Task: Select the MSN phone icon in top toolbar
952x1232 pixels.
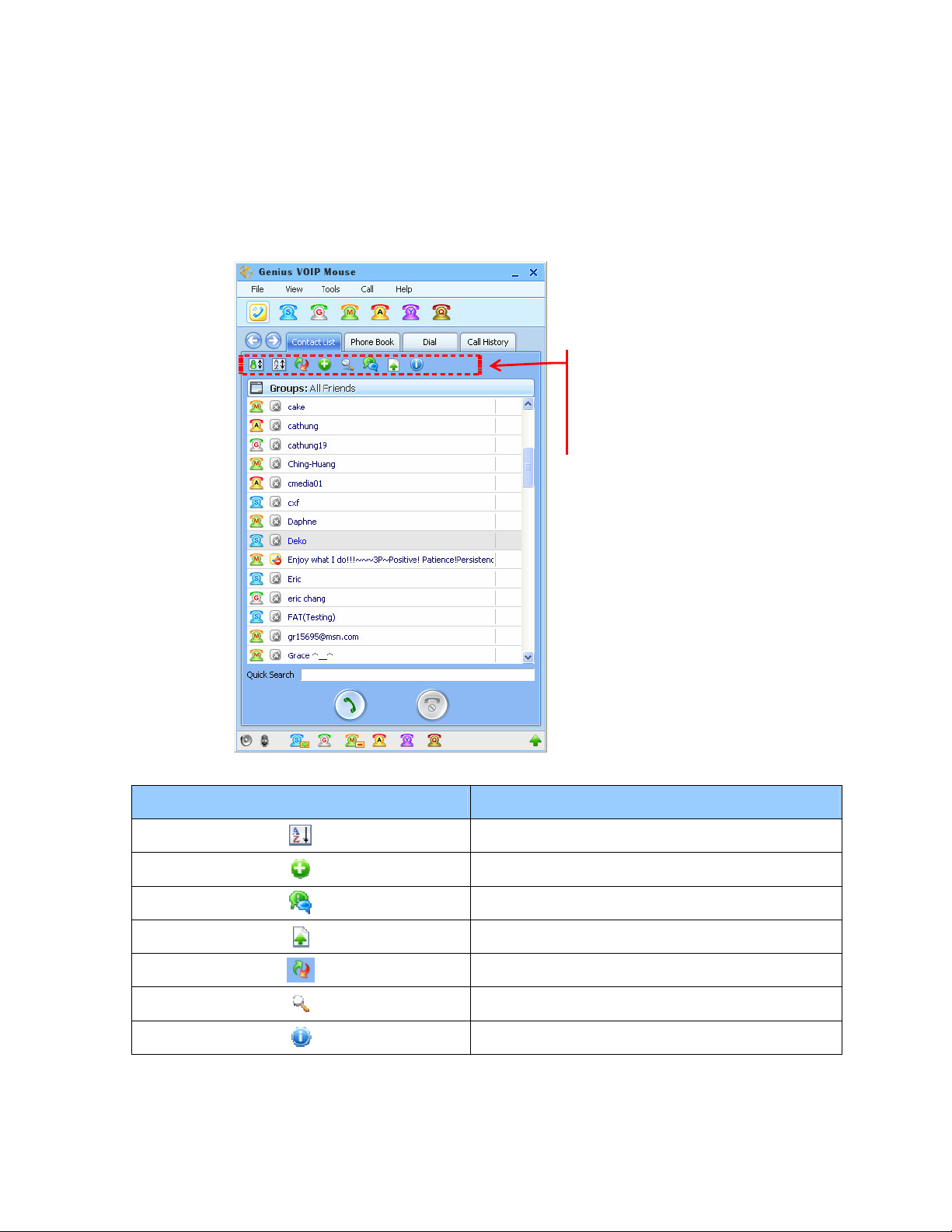Action: pos(350,312)
